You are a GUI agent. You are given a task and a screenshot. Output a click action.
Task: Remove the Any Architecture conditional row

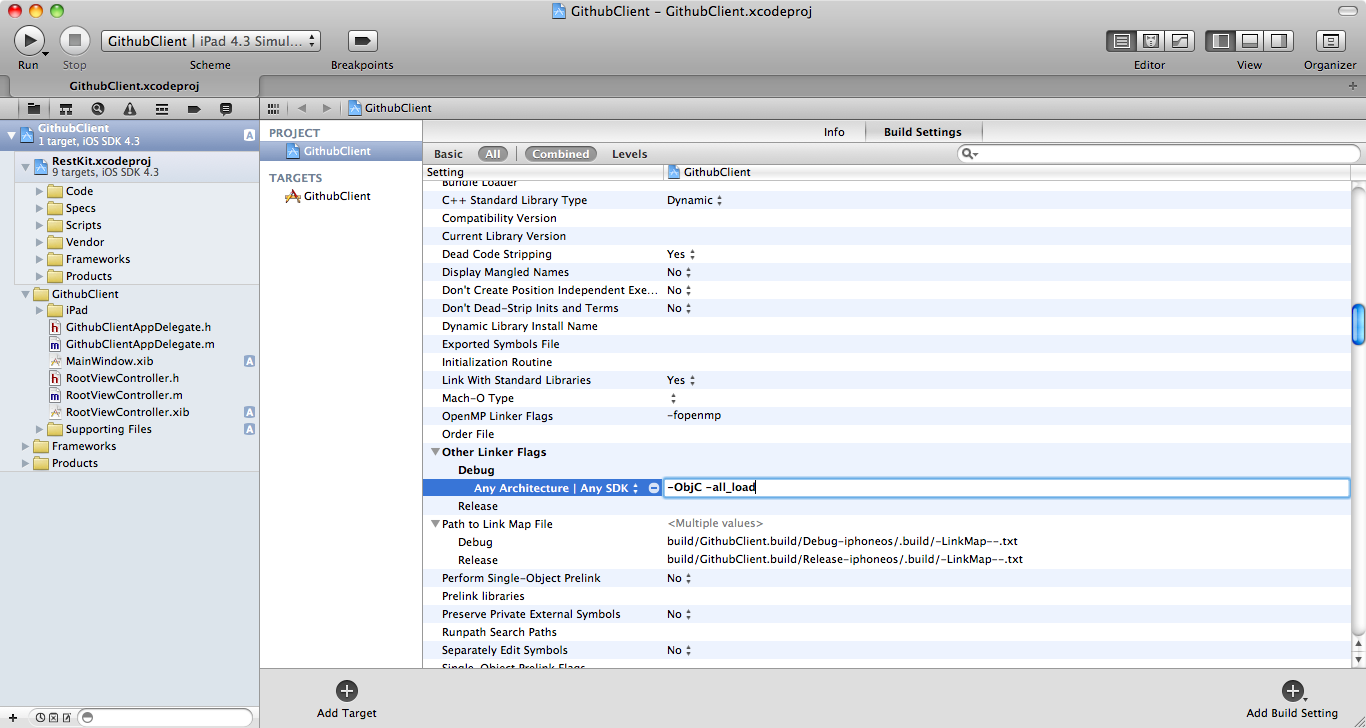(x=654, y=488)
